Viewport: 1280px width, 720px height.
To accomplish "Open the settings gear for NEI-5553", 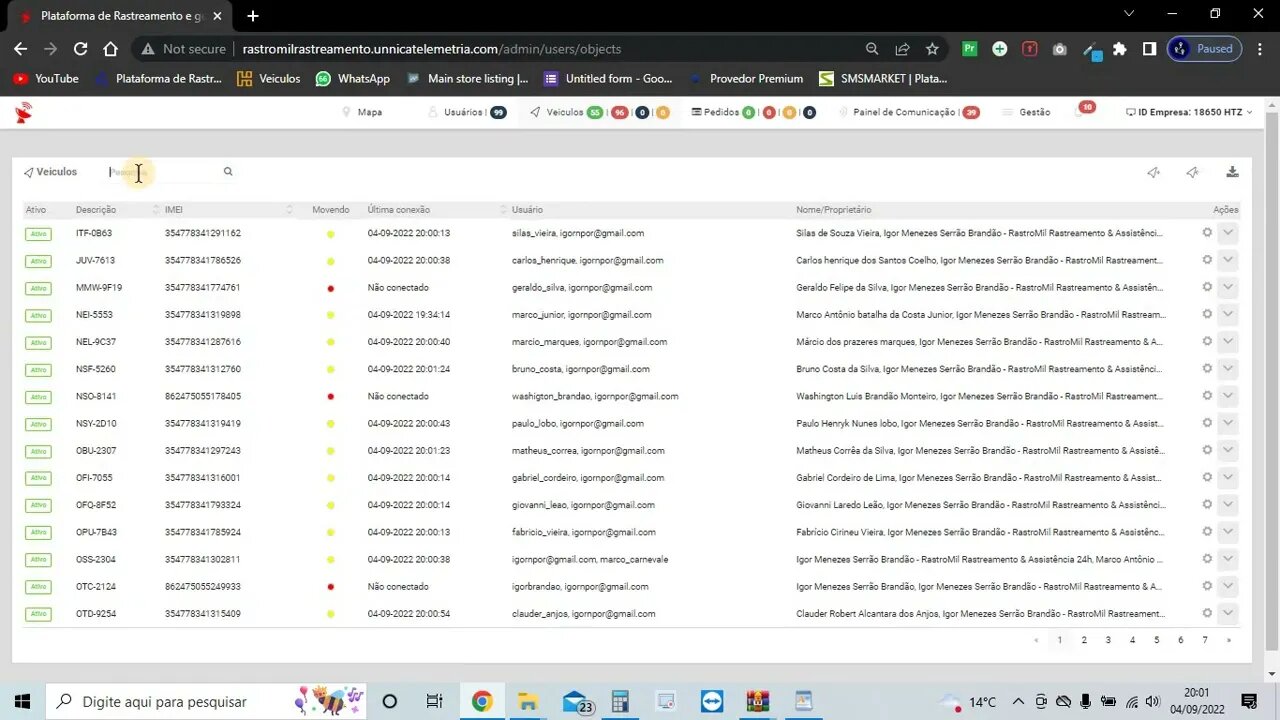I will [1207, 314].
